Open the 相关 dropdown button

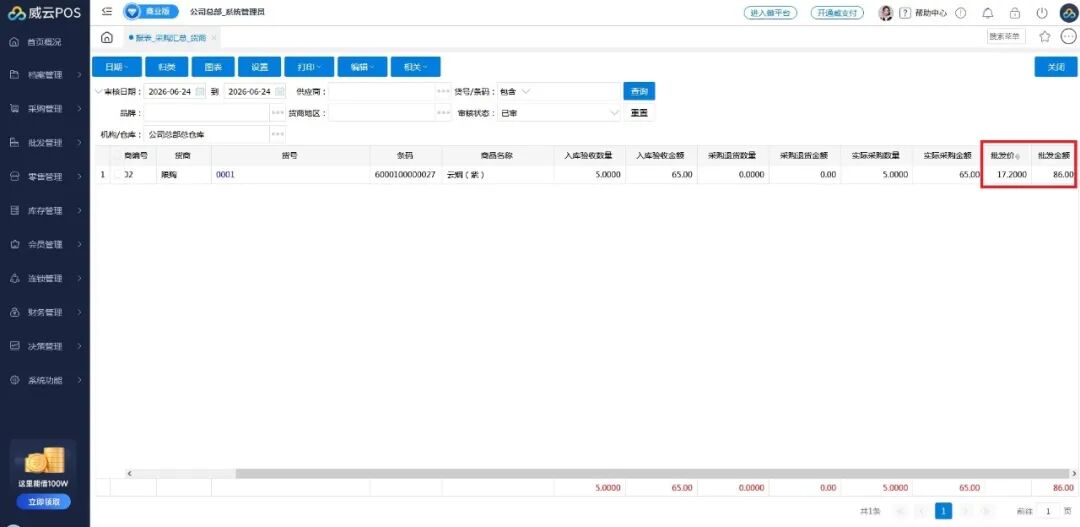(x=415, y=67)
